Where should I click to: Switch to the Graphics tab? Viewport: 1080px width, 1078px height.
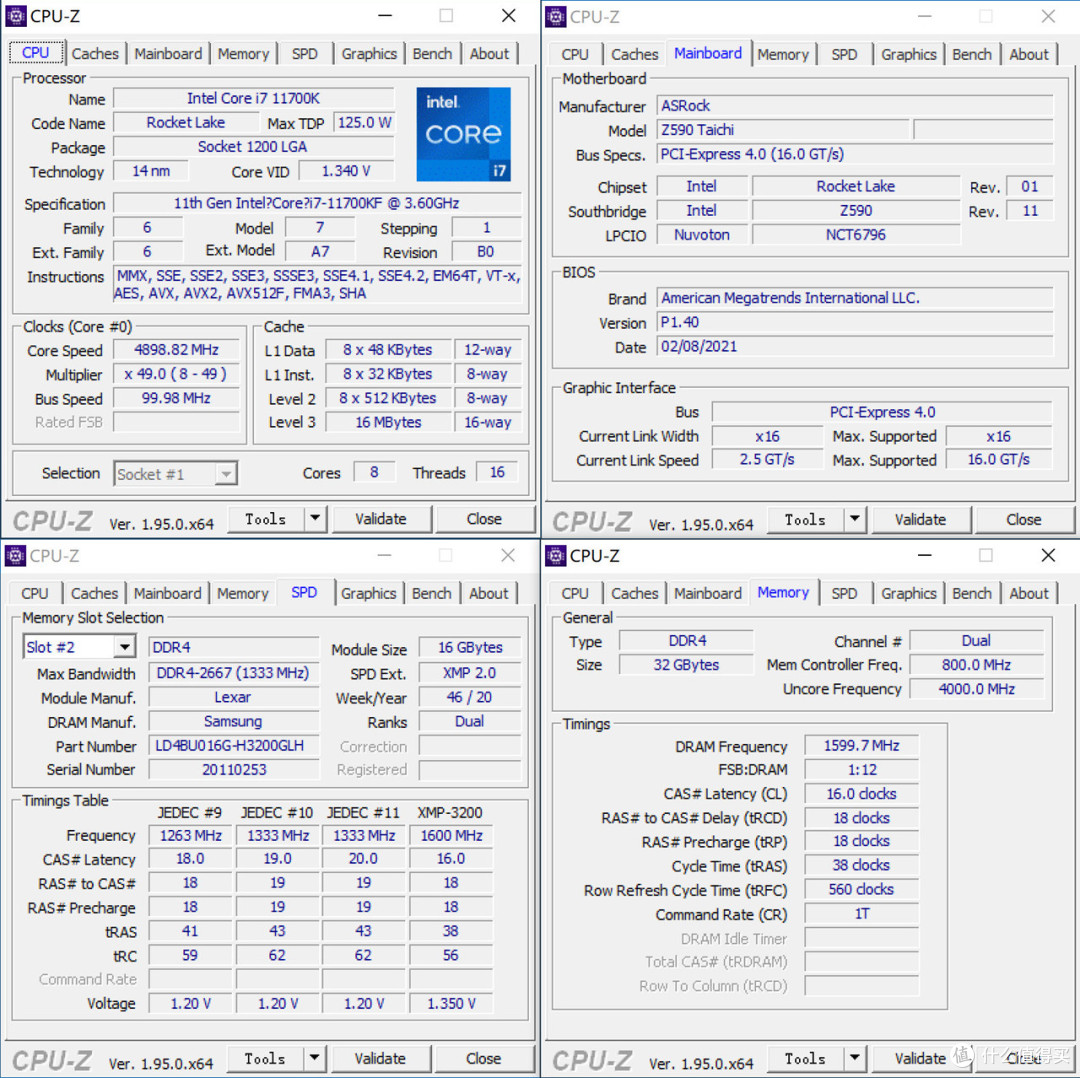(x=369, y=53)
